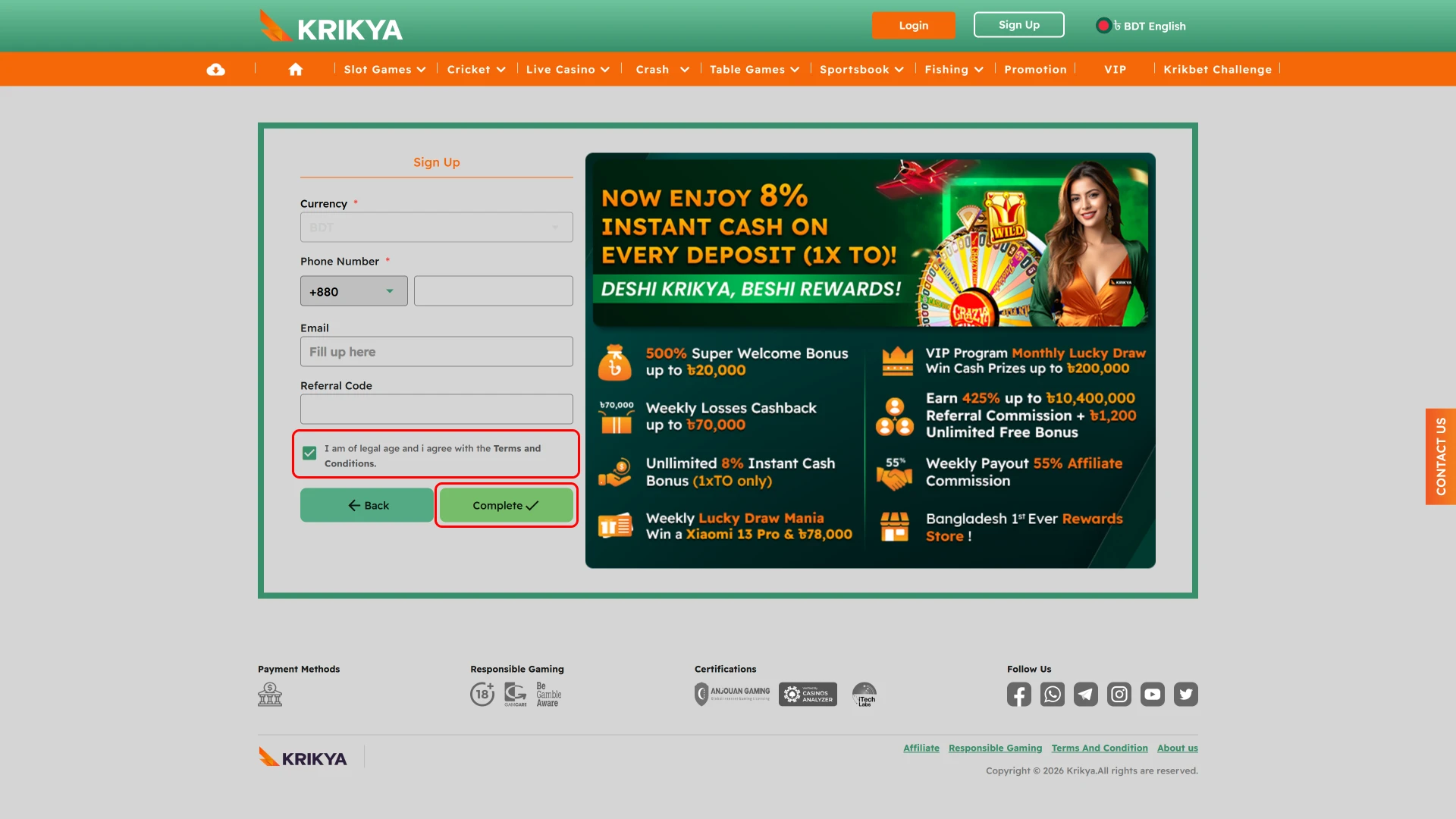Click the Referral Code input field

[x=436, y=409]
